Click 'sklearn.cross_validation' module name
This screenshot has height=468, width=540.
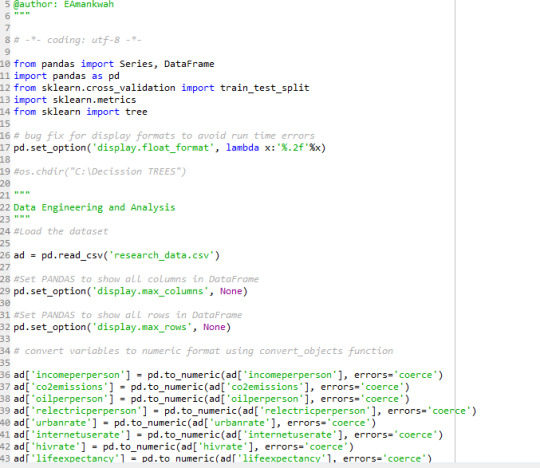pos(108,88)
